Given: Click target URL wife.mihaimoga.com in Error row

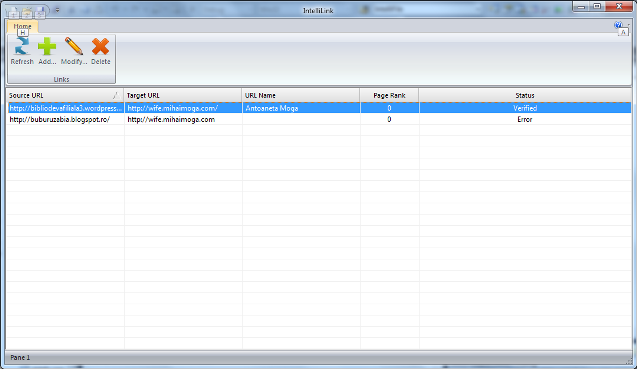Looking at the screenshot, I should point(171,119).
